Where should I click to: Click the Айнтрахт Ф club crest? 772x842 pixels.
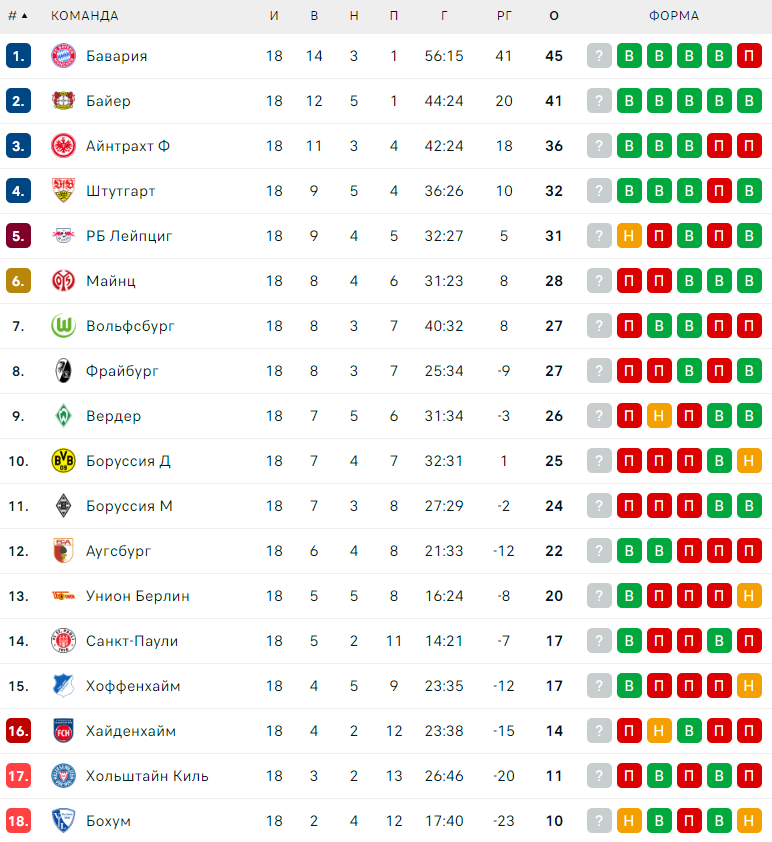pos(63,146)
